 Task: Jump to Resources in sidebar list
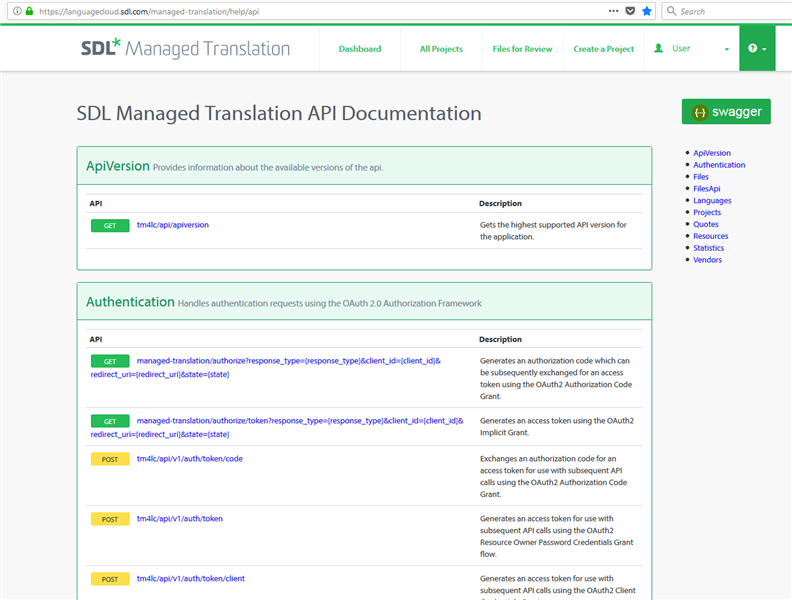tap(711, 236)
